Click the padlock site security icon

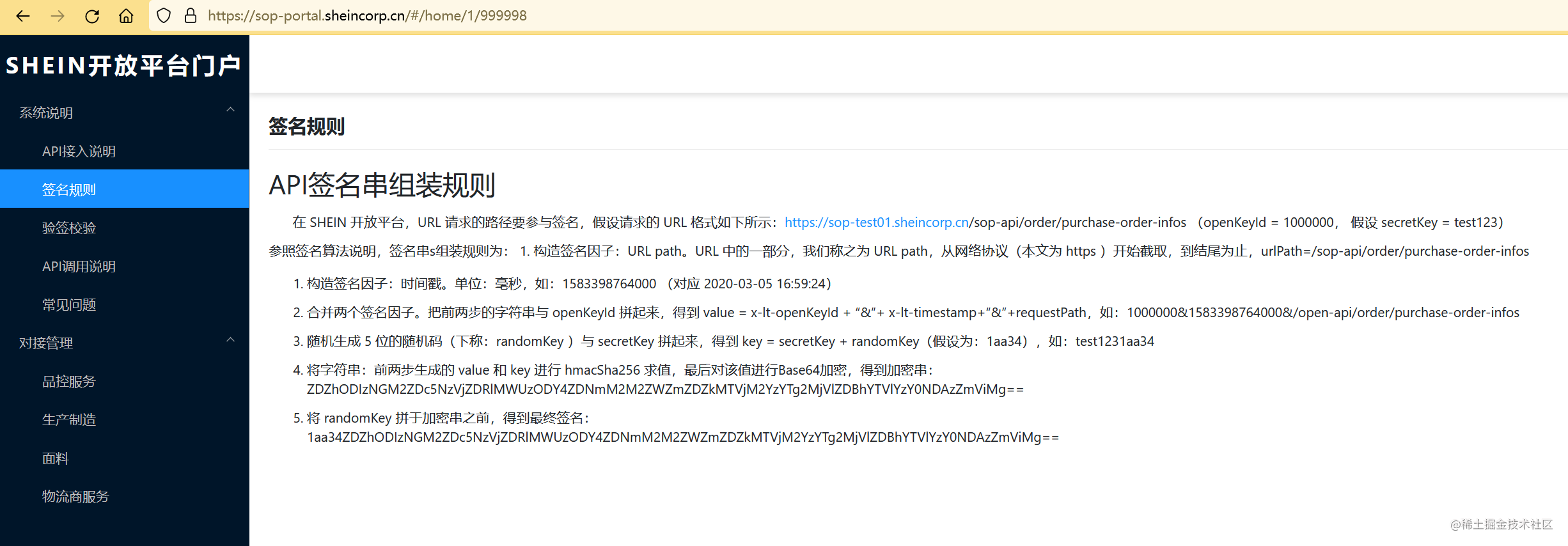click(190, 16)
